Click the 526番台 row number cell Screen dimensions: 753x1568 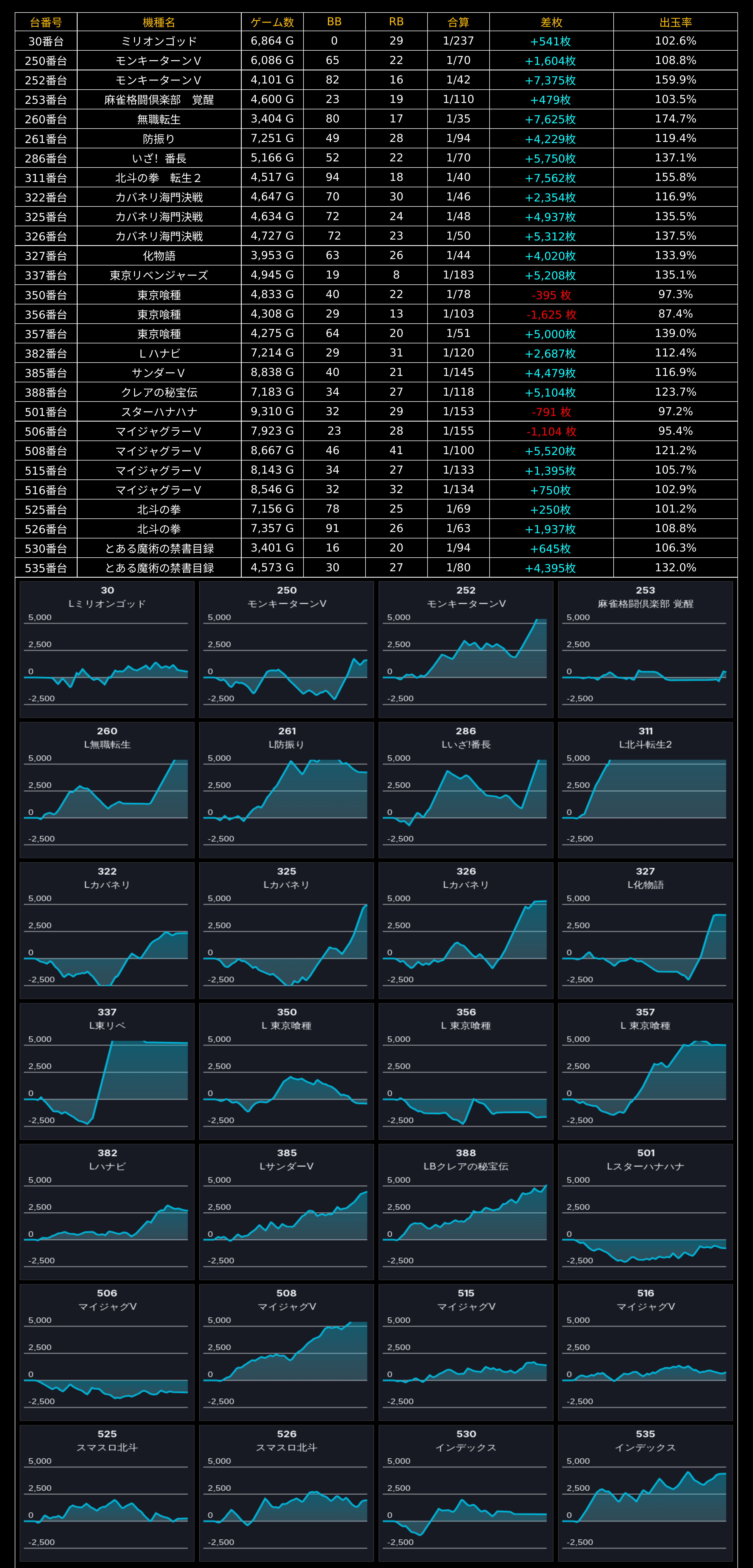[x=46, y=529]
